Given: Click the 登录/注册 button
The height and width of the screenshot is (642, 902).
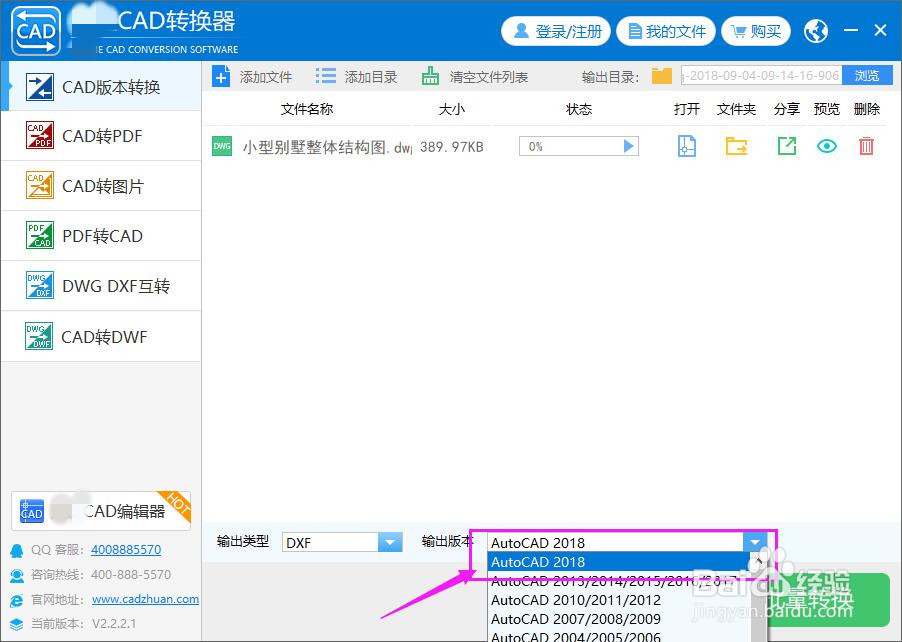Looking at the screenshot, I should [x=556, y=31].
